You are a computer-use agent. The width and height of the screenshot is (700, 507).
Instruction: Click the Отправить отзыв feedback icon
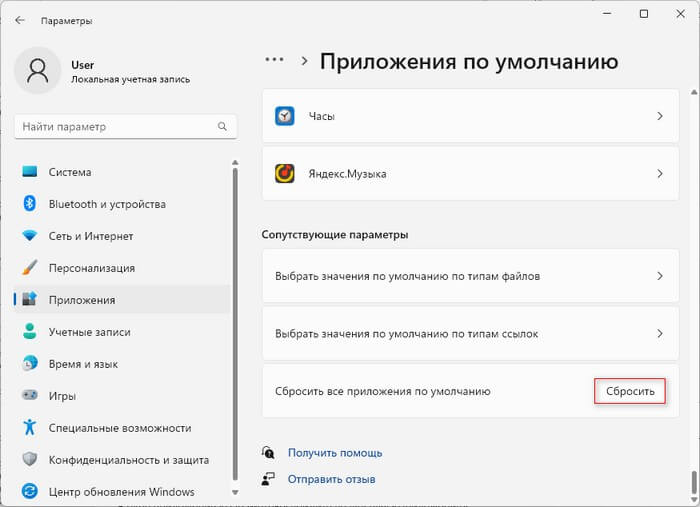[268, 479]
